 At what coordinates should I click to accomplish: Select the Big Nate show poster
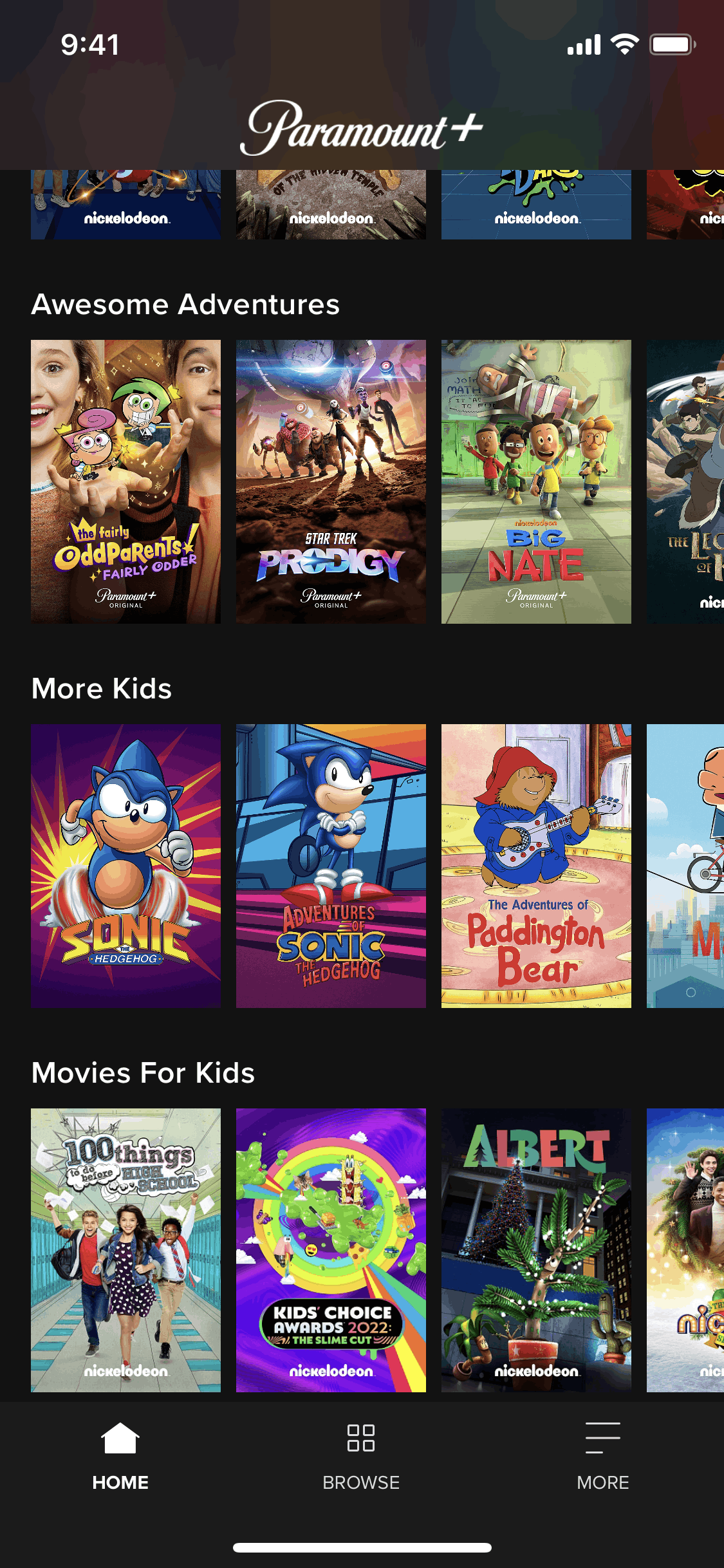click(536, 481)
